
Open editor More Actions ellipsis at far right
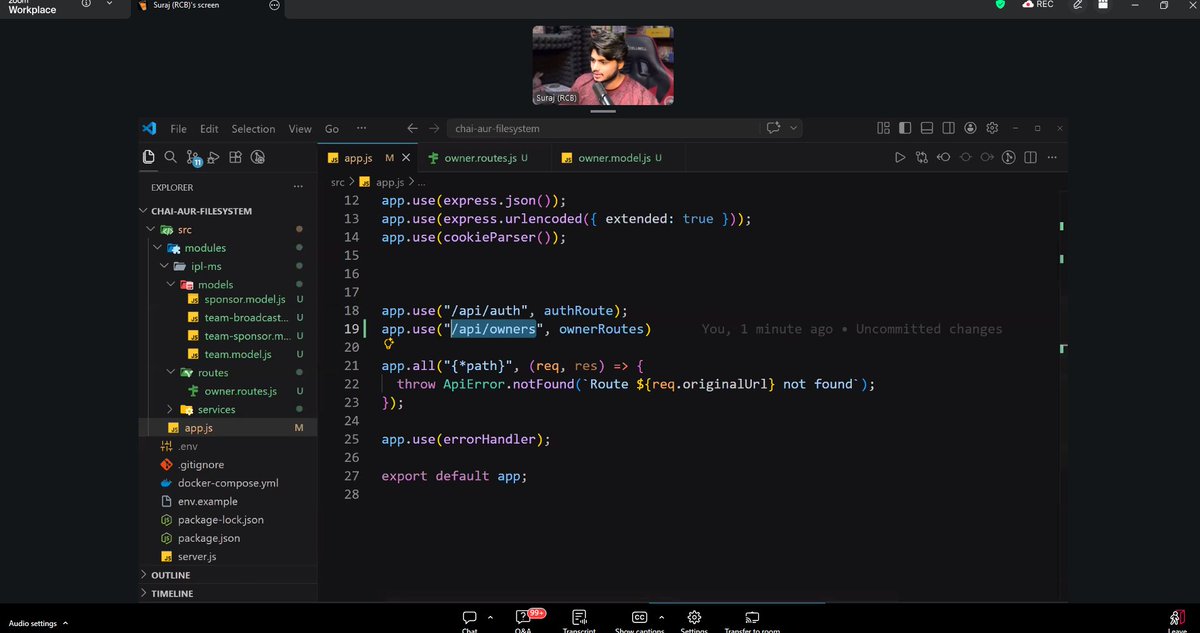click(1051, 157)
